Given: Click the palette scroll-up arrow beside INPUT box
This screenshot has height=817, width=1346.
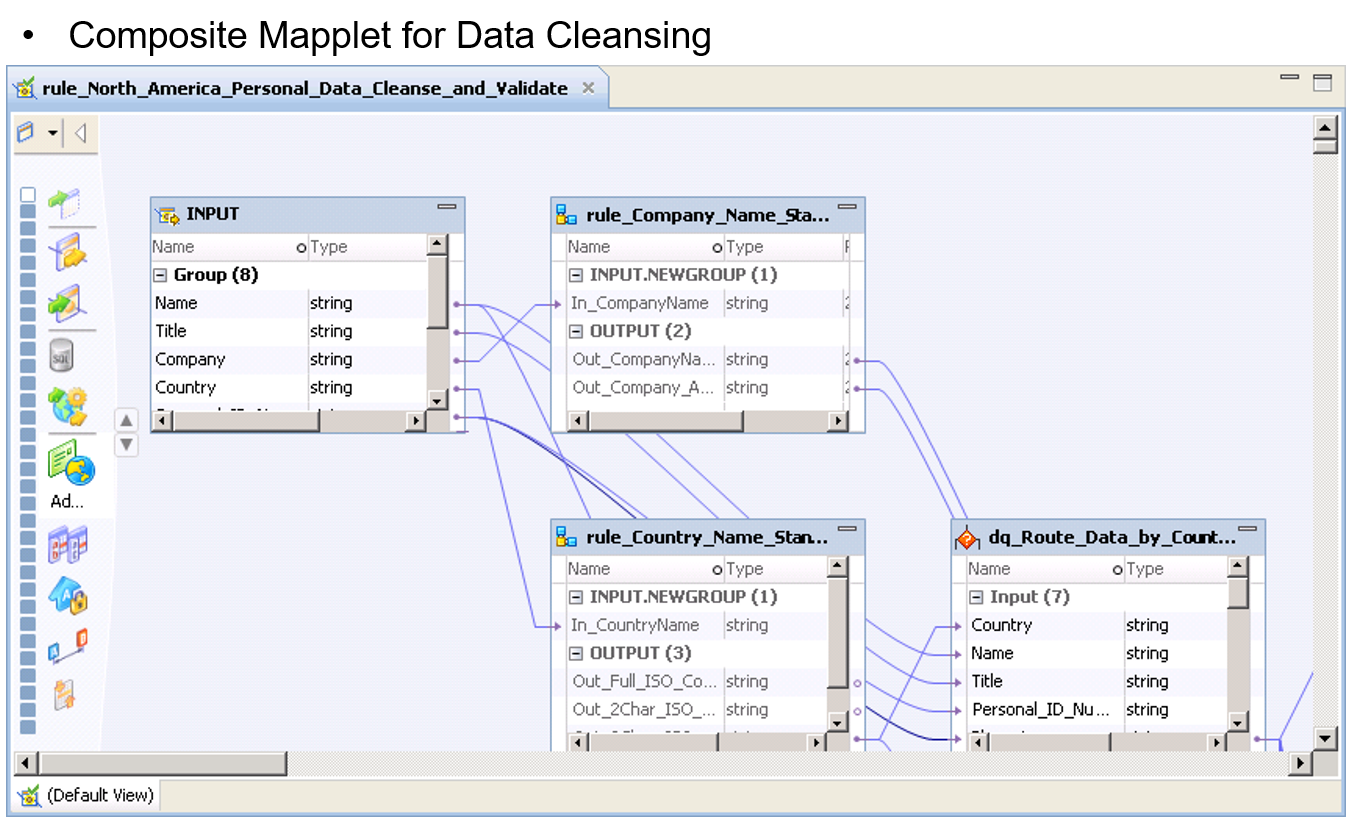Looking at the screenshot, I should [126, 421].
